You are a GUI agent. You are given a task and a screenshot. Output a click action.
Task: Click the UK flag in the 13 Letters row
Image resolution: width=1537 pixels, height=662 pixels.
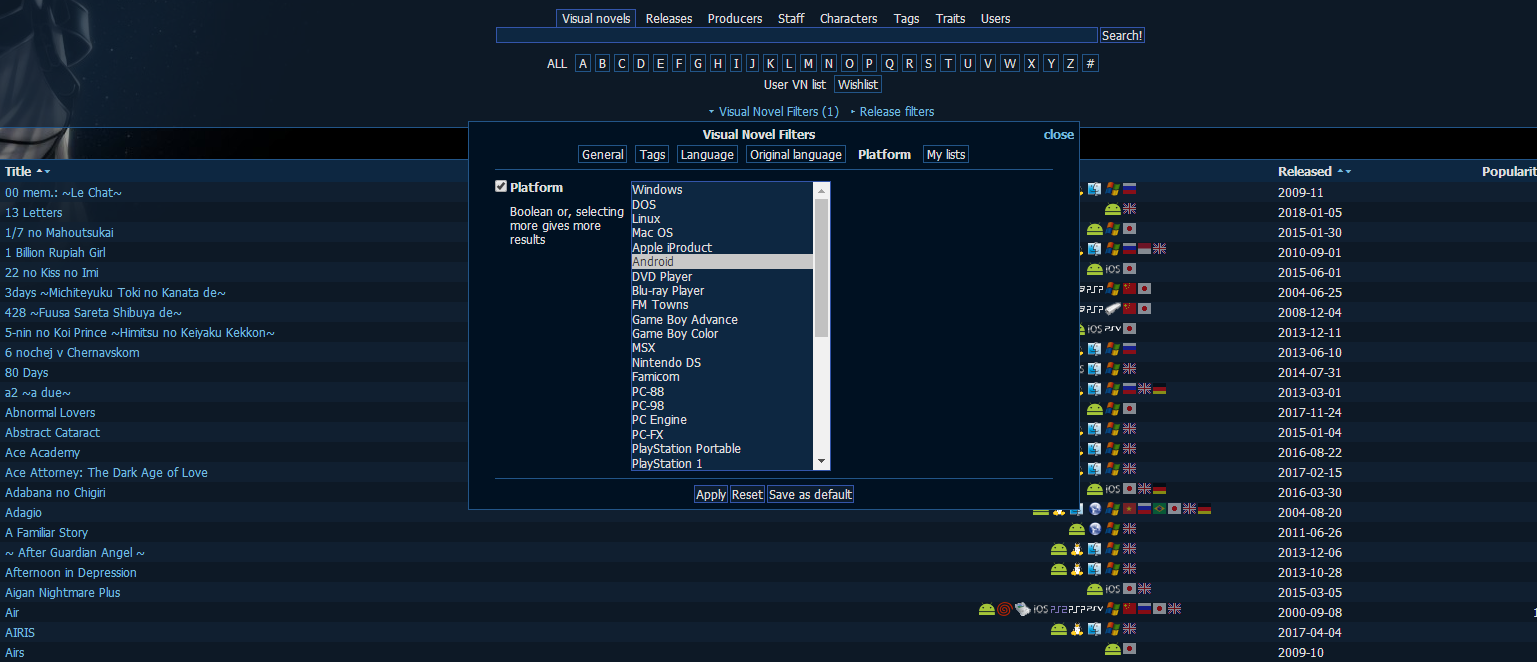point(1129,209)
